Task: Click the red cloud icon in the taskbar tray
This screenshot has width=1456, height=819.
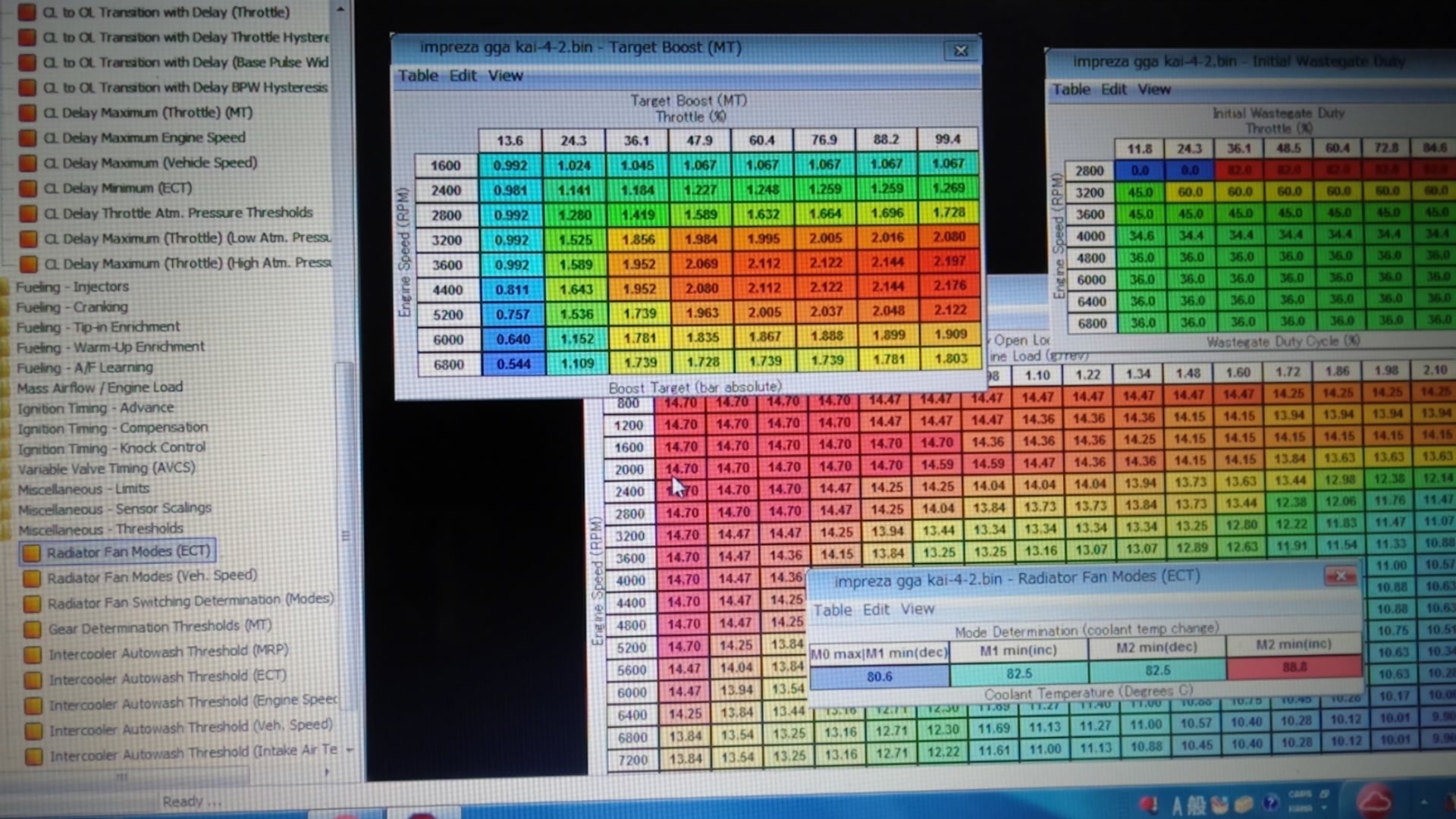Action: [1374, 801]
